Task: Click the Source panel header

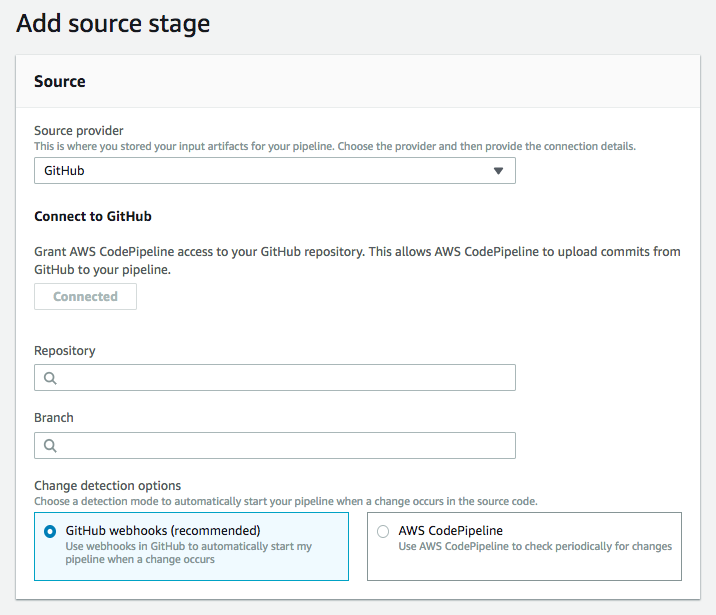Action: click(60, 82)
